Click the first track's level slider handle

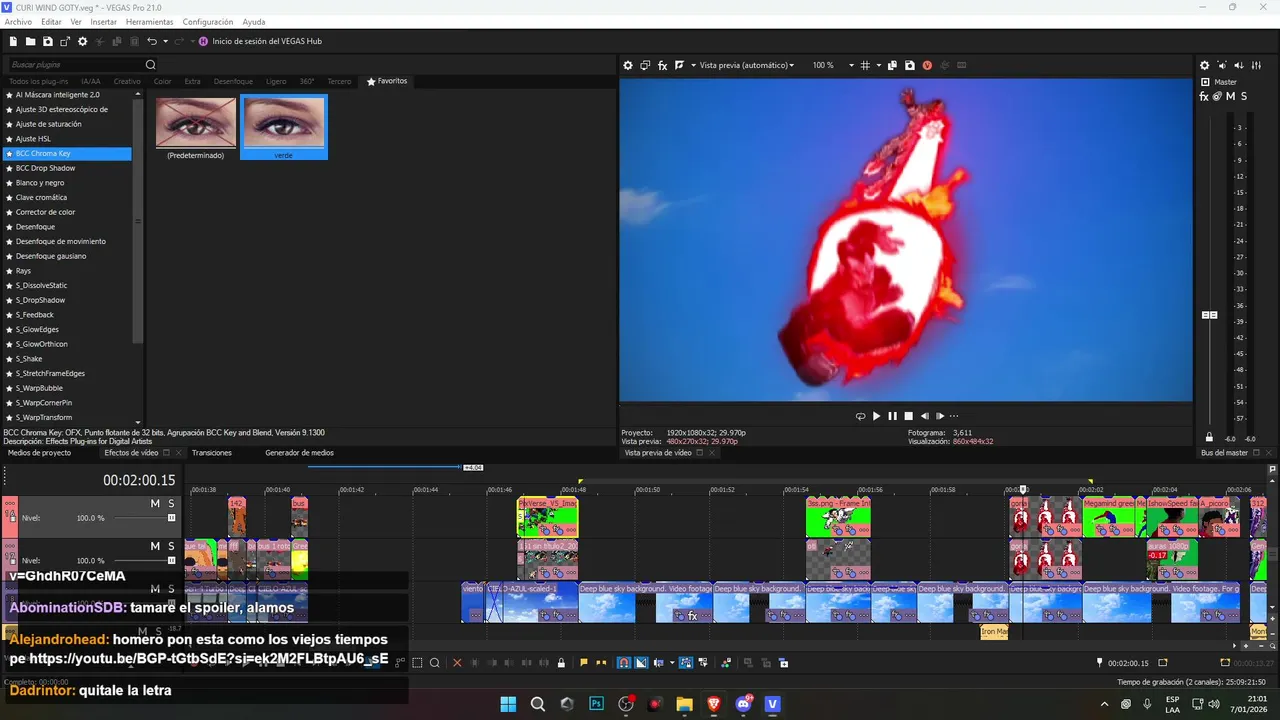coord(171,518)
